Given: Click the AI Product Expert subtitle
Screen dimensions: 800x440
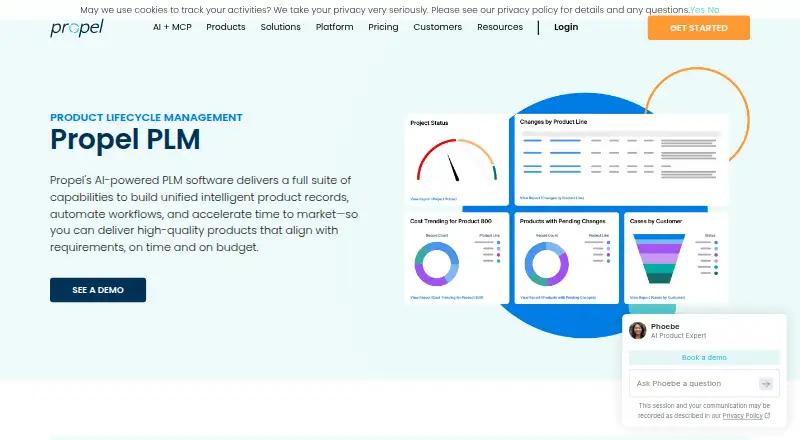Looking at the screenshot, I should pos(678,336).
